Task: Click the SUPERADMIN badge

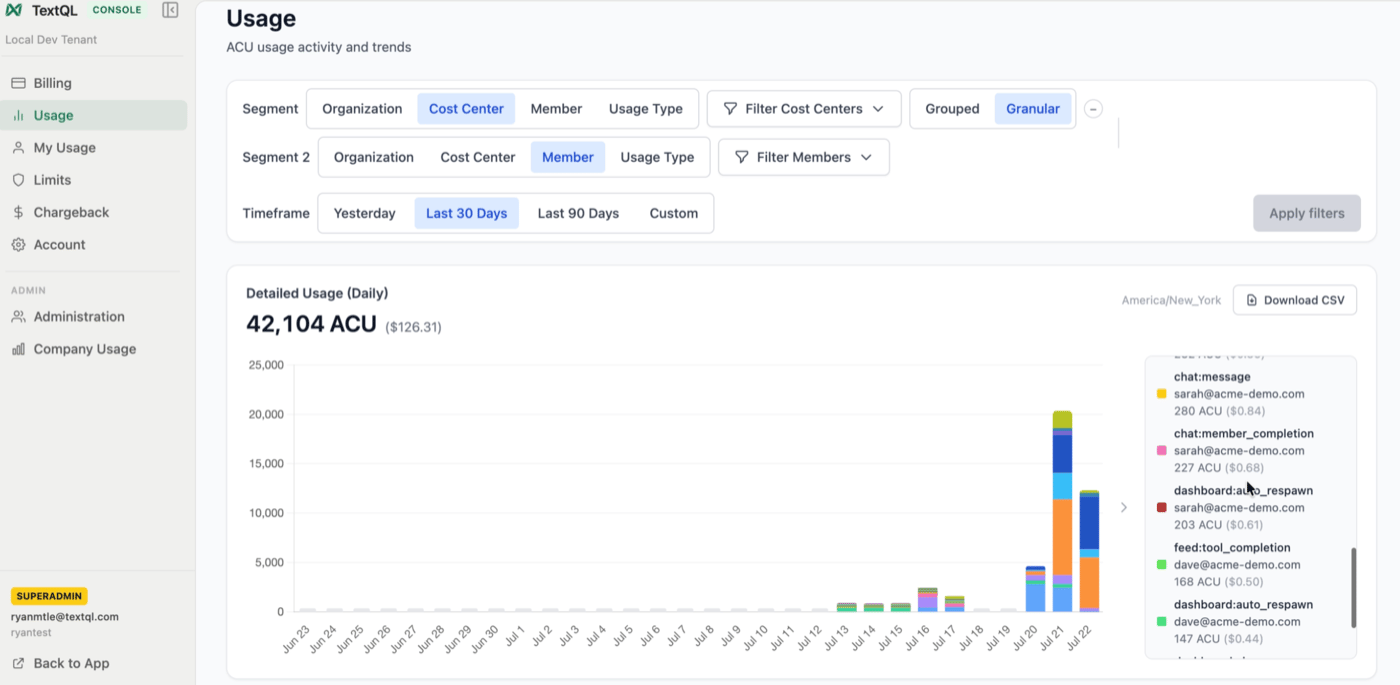Action: click(49, 596)
